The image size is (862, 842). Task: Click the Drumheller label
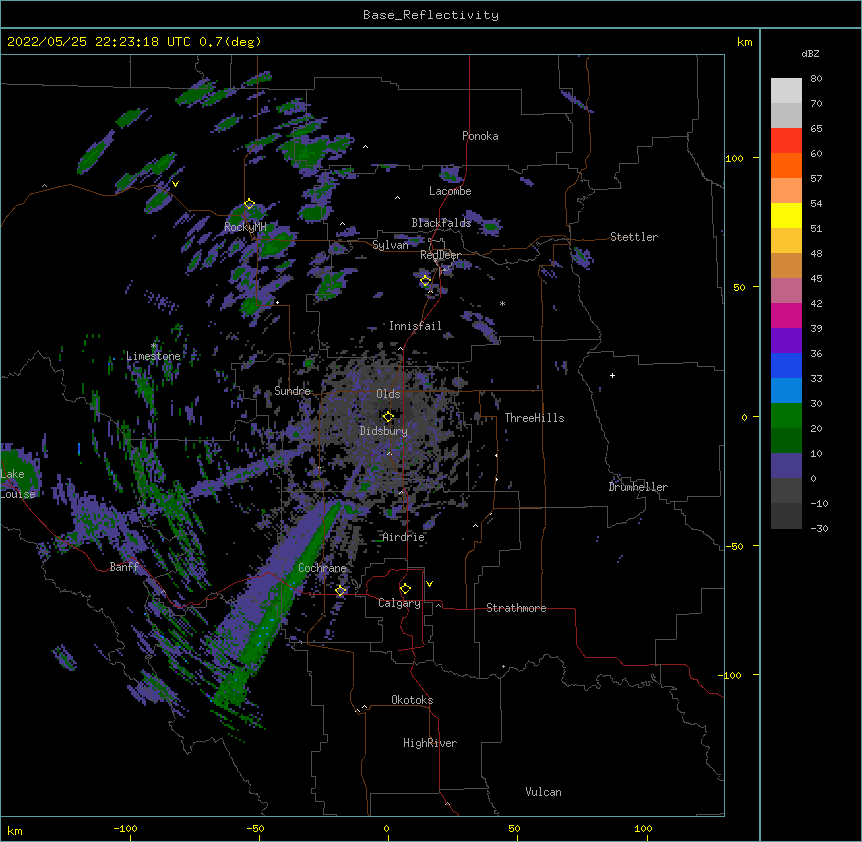point(638,487)
